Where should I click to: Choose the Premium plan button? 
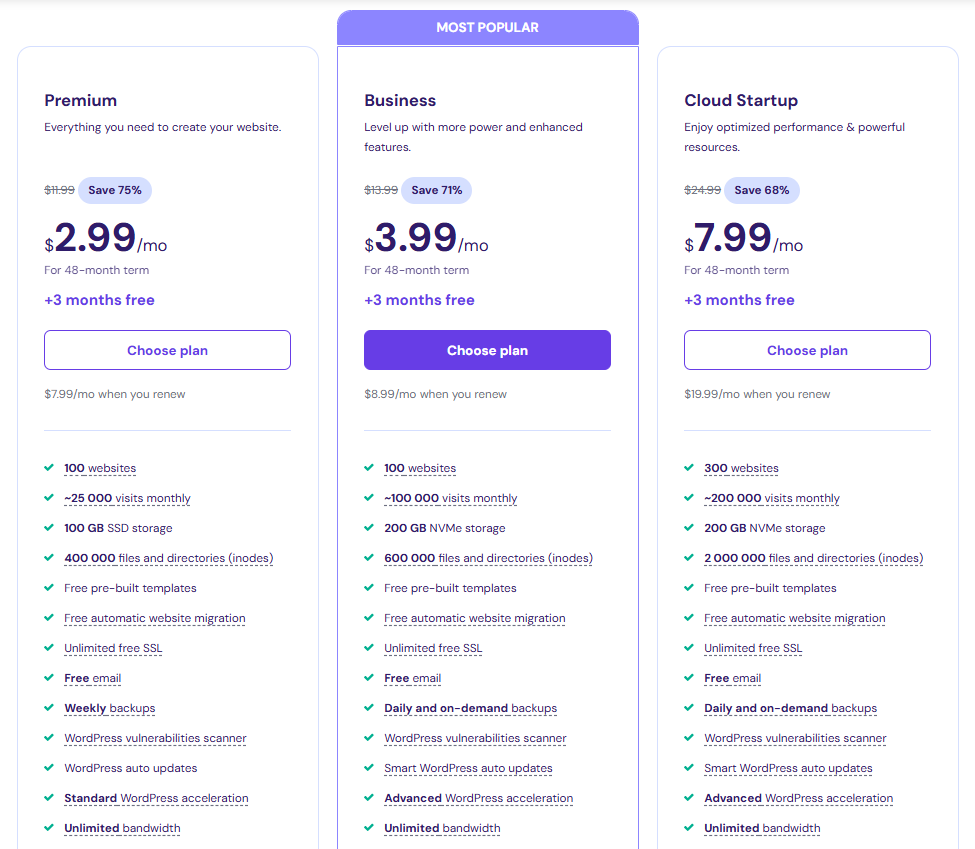[167, 350]
